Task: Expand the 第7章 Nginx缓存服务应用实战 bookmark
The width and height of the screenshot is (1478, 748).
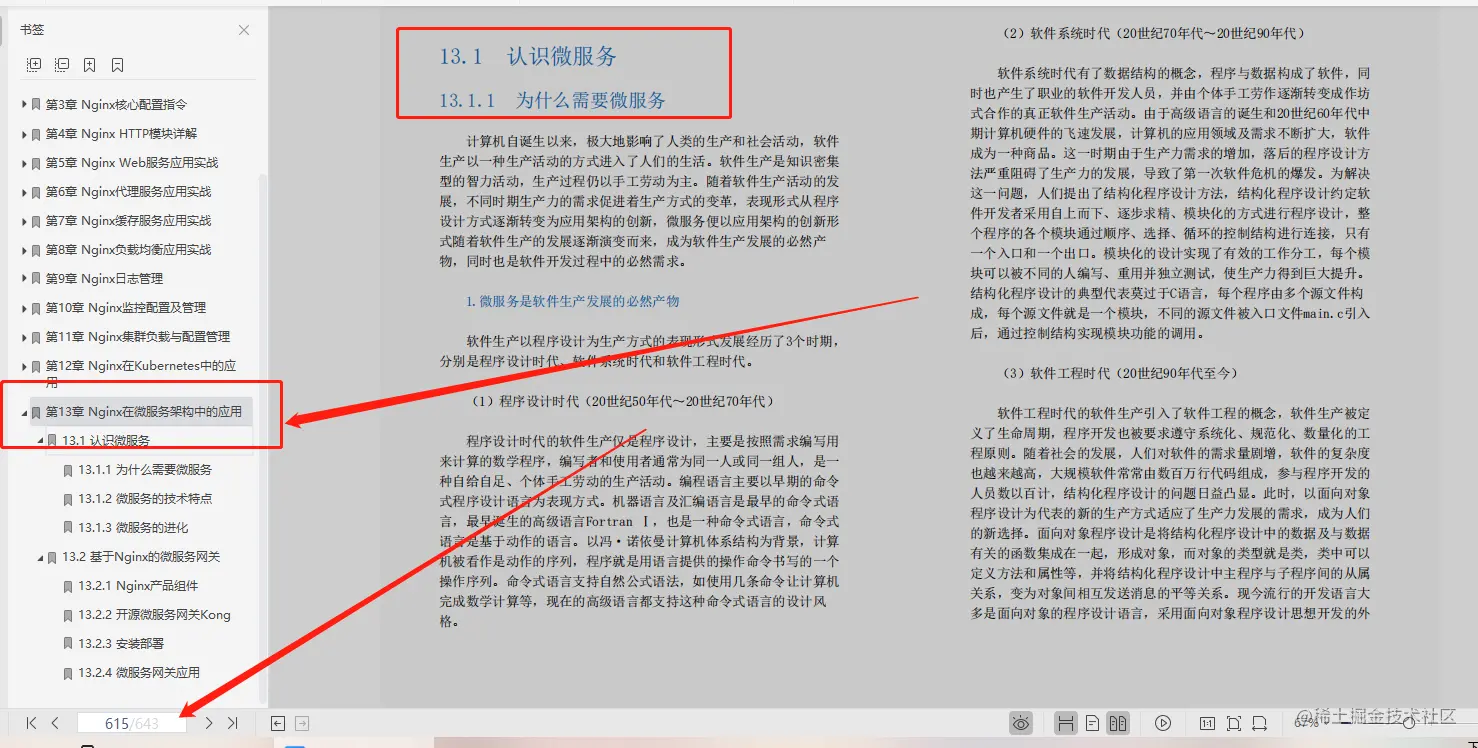Action: [24, 220]
